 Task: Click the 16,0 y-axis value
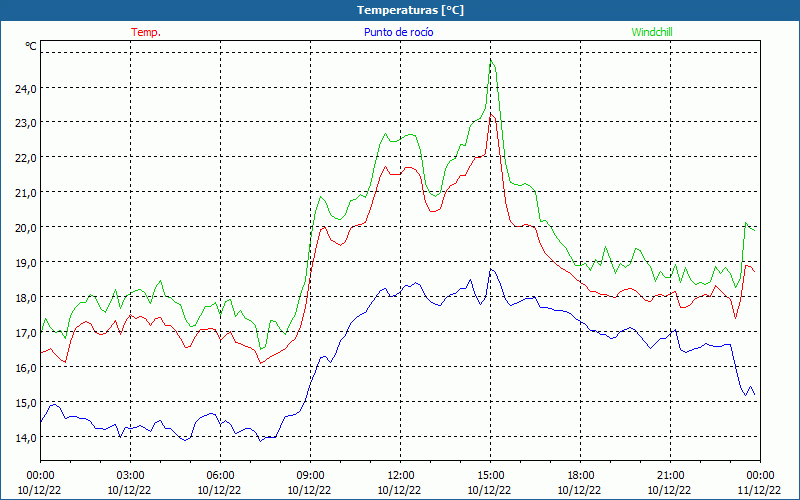(25, 368)
